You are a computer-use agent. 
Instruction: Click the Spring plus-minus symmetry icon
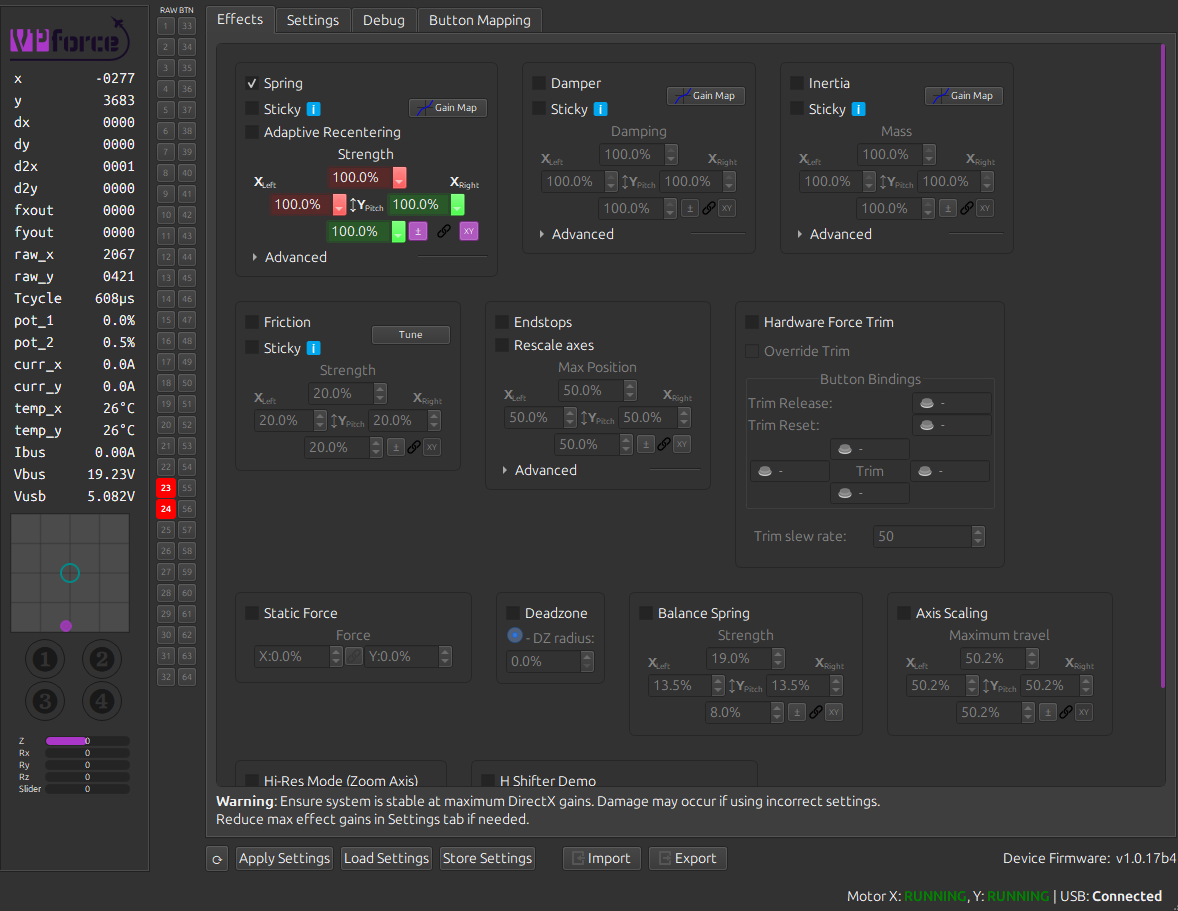[418, 231]
